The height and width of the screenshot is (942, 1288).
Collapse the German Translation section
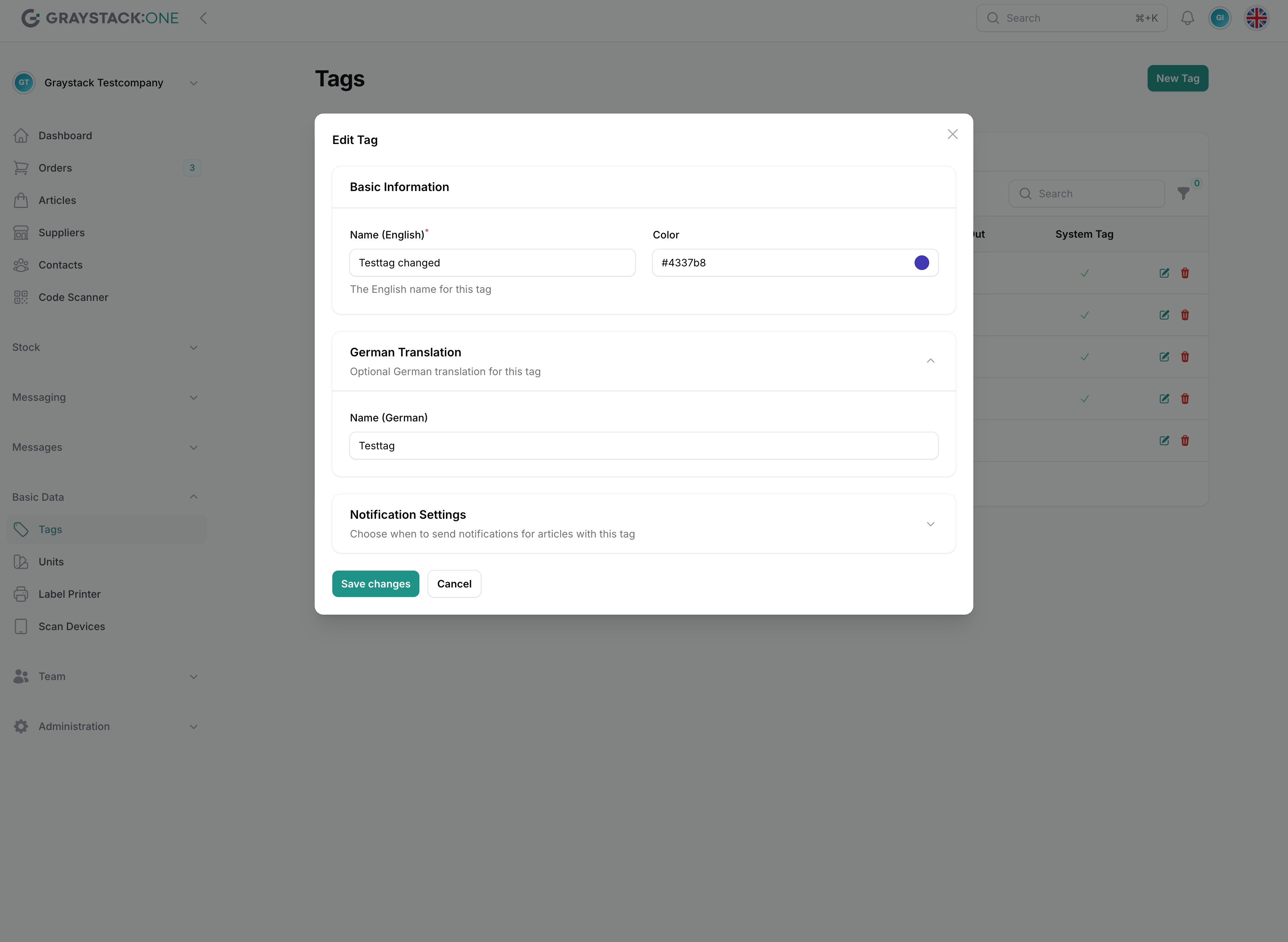(930, 361)
